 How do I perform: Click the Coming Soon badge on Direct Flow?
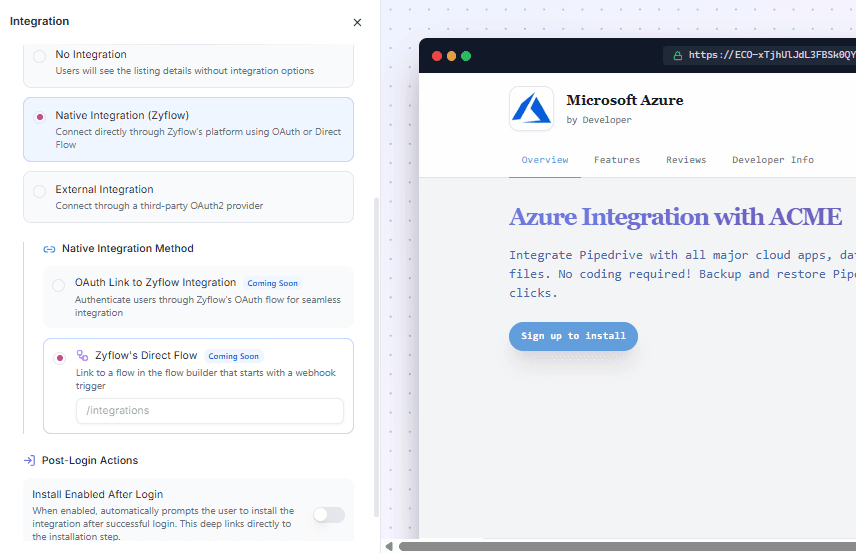pyautogui.click(x=234, y=356)
